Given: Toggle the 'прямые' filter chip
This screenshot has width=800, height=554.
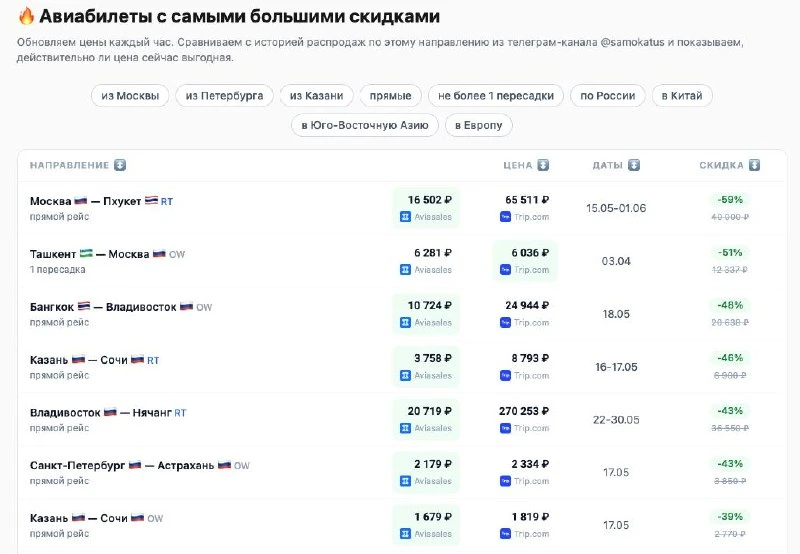Looking at the screenshot, I should [x=390, y=96].
